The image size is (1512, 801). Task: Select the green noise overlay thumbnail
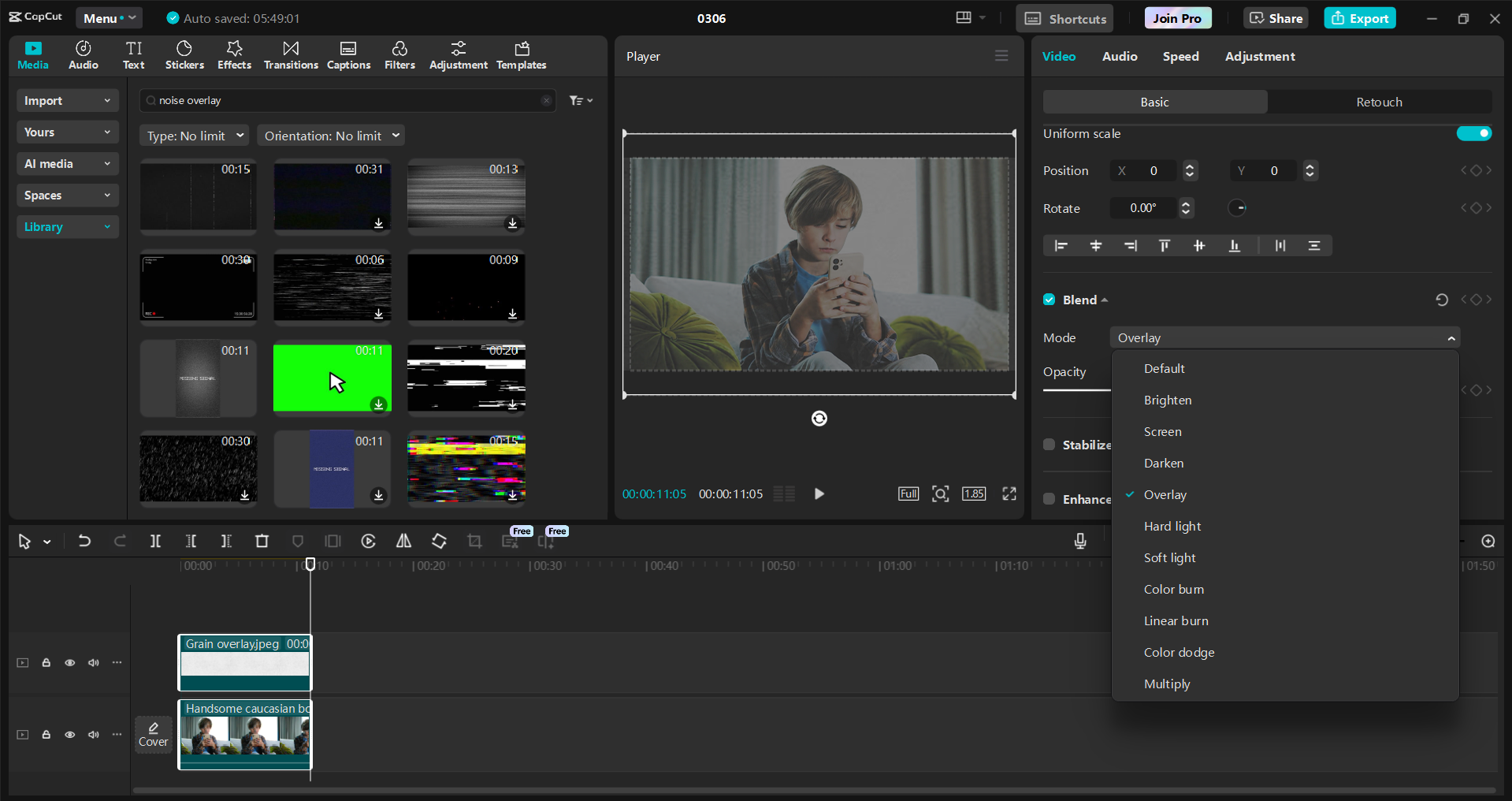tap(332, 378)
